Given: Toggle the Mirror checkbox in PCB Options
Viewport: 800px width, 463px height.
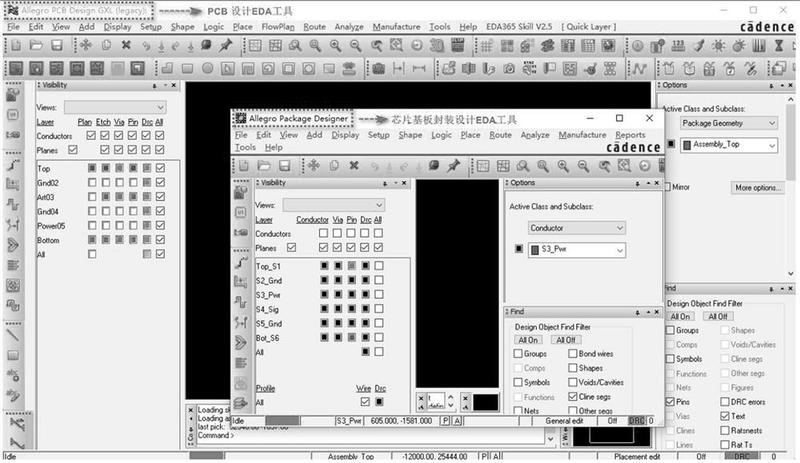Looking at the screenshot, I should tap(668, 187).
